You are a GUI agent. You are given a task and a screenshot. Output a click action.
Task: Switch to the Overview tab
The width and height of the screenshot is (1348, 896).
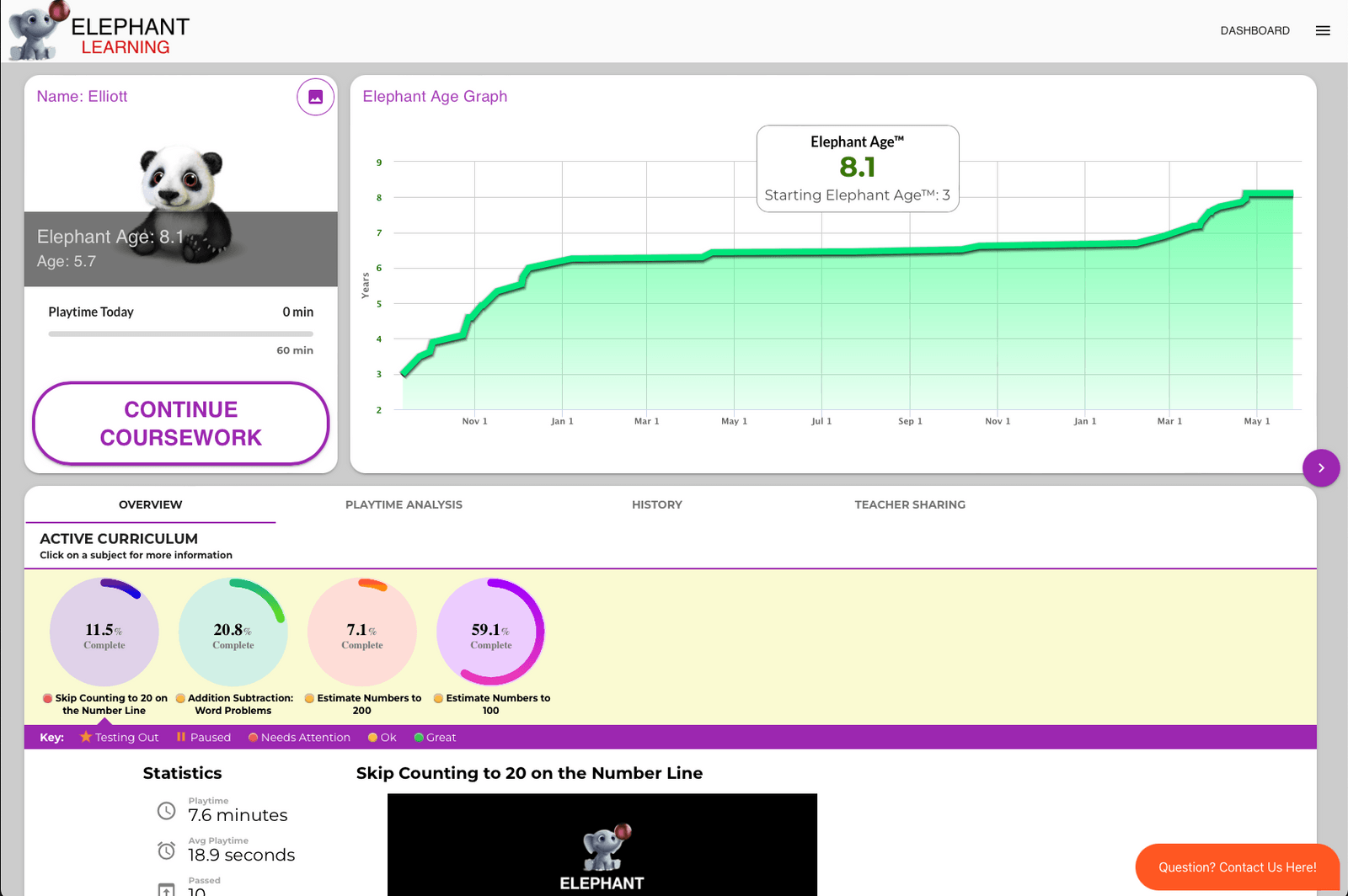151,504
